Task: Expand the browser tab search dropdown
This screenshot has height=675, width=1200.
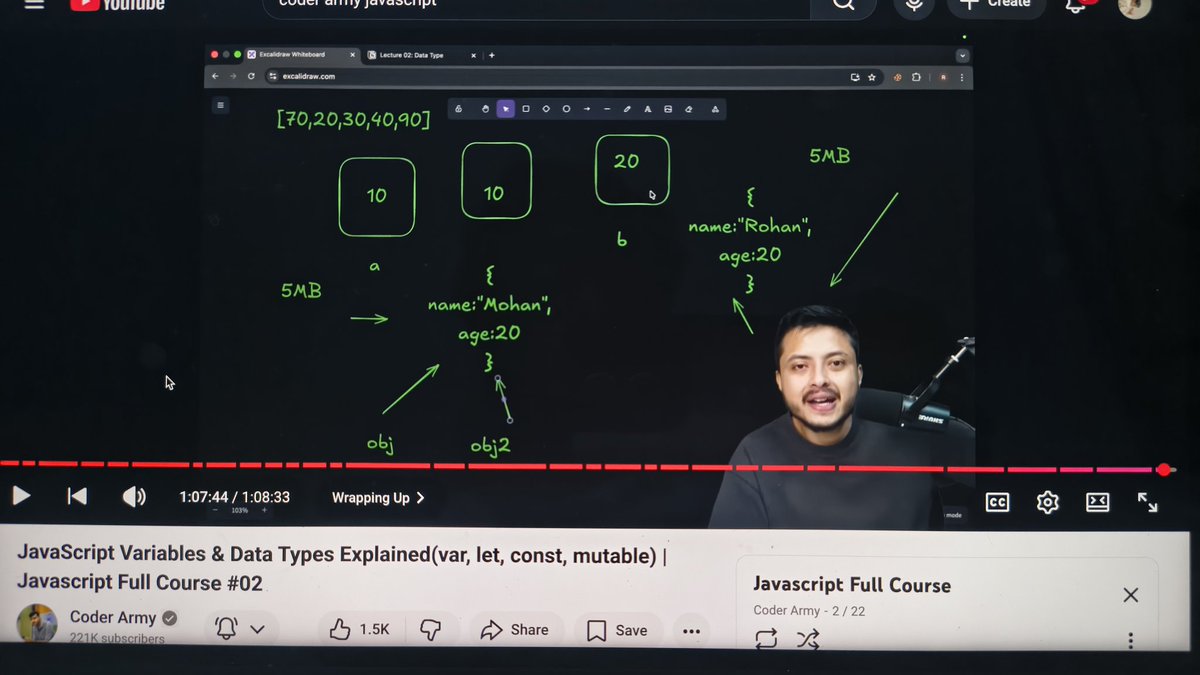Action: pos(962,56)
